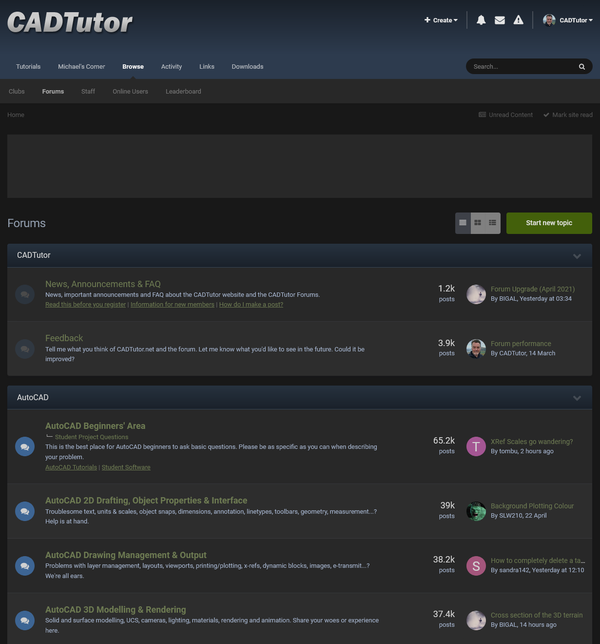The width and height of the screenshot is (600, 644).
Task: Open Michael's Corner menu item
Action: pos(81,67)
